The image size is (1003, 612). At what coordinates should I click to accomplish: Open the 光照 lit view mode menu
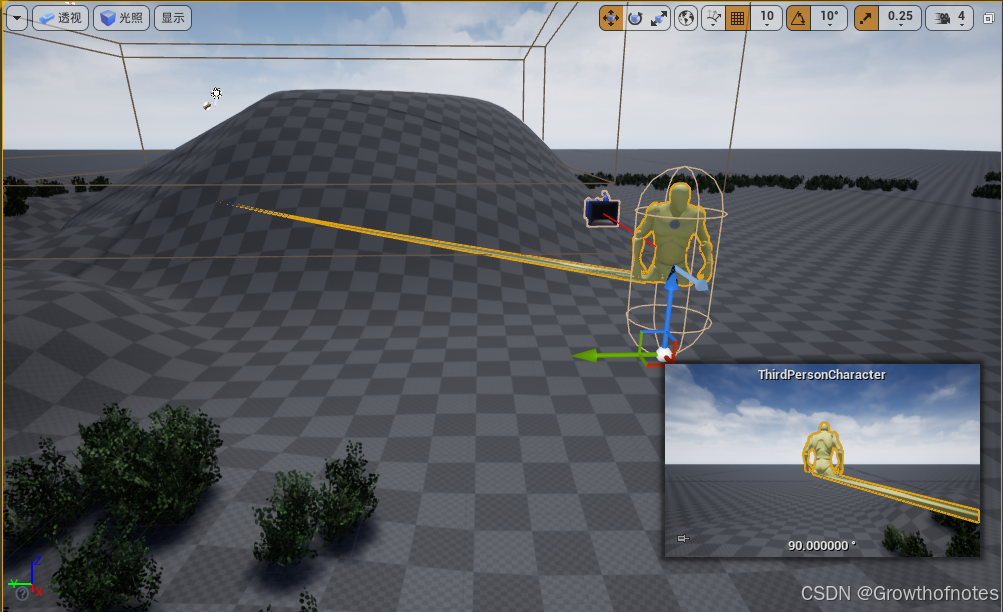[122, 18]
